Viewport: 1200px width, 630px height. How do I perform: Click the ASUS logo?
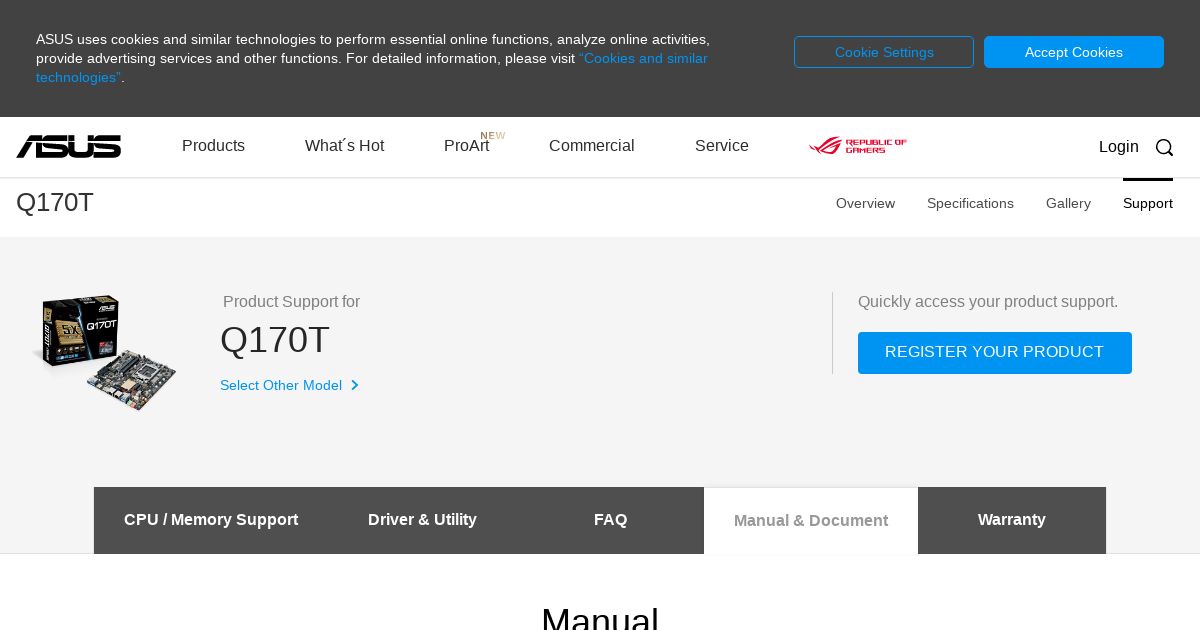[68, 146]
